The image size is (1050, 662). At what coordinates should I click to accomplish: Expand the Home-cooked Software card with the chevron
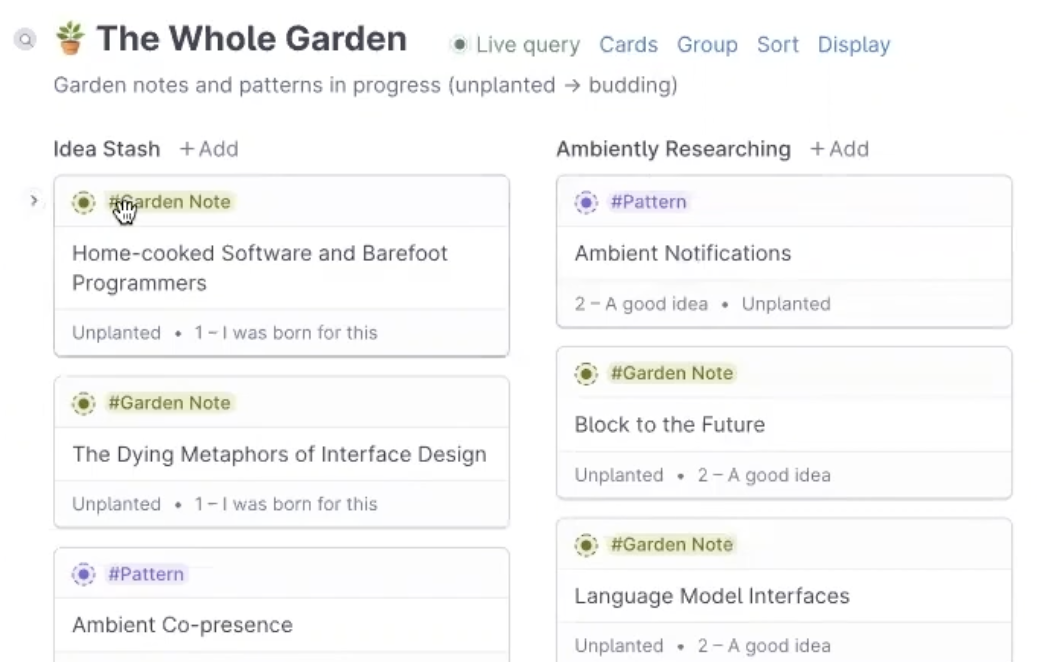pyautogui.click(x=34, y=200)
